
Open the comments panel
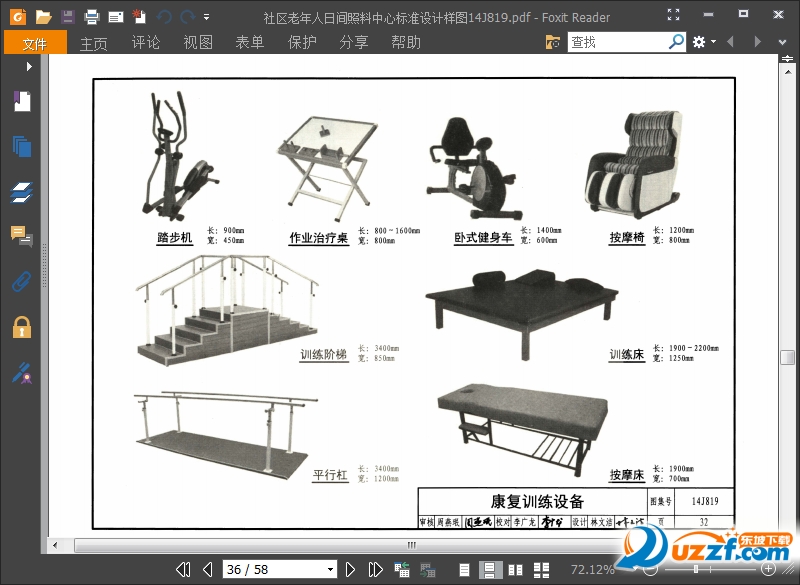click(x=22, y=237)
